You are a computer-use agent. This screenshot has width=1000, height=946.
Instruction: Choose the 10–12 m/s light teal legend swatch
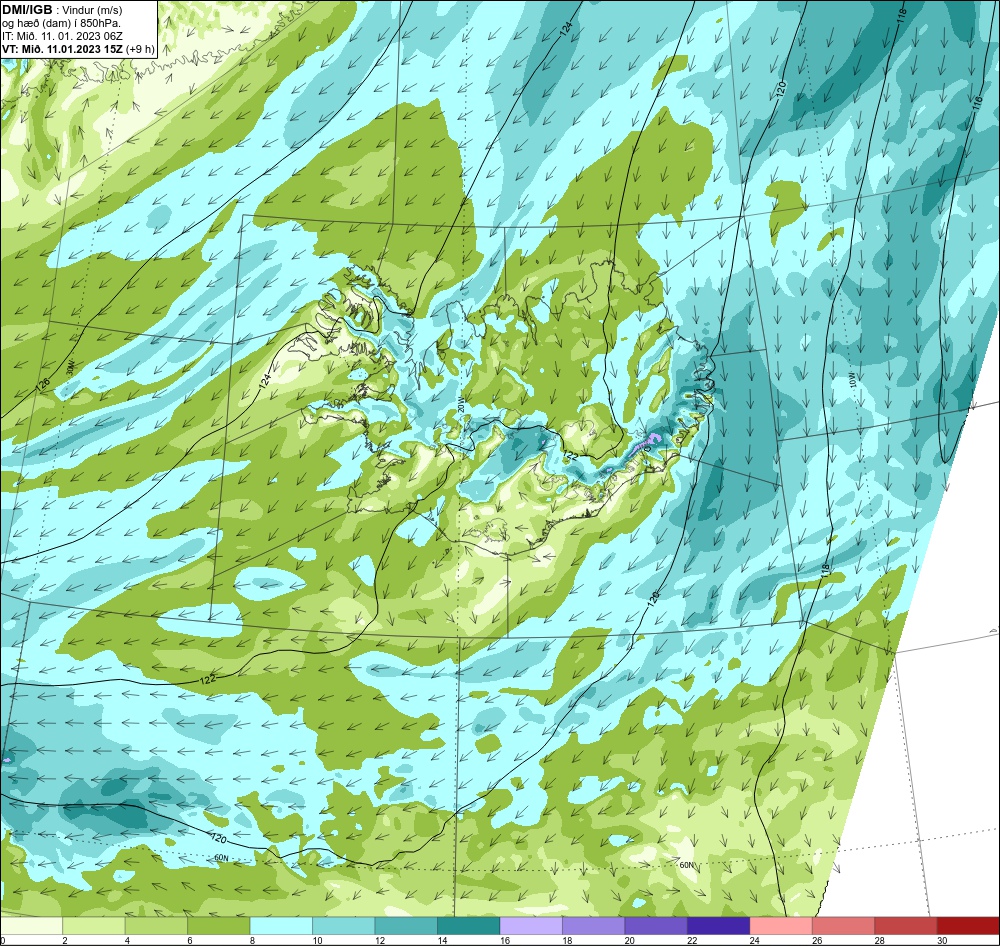(x=344, y=925)
